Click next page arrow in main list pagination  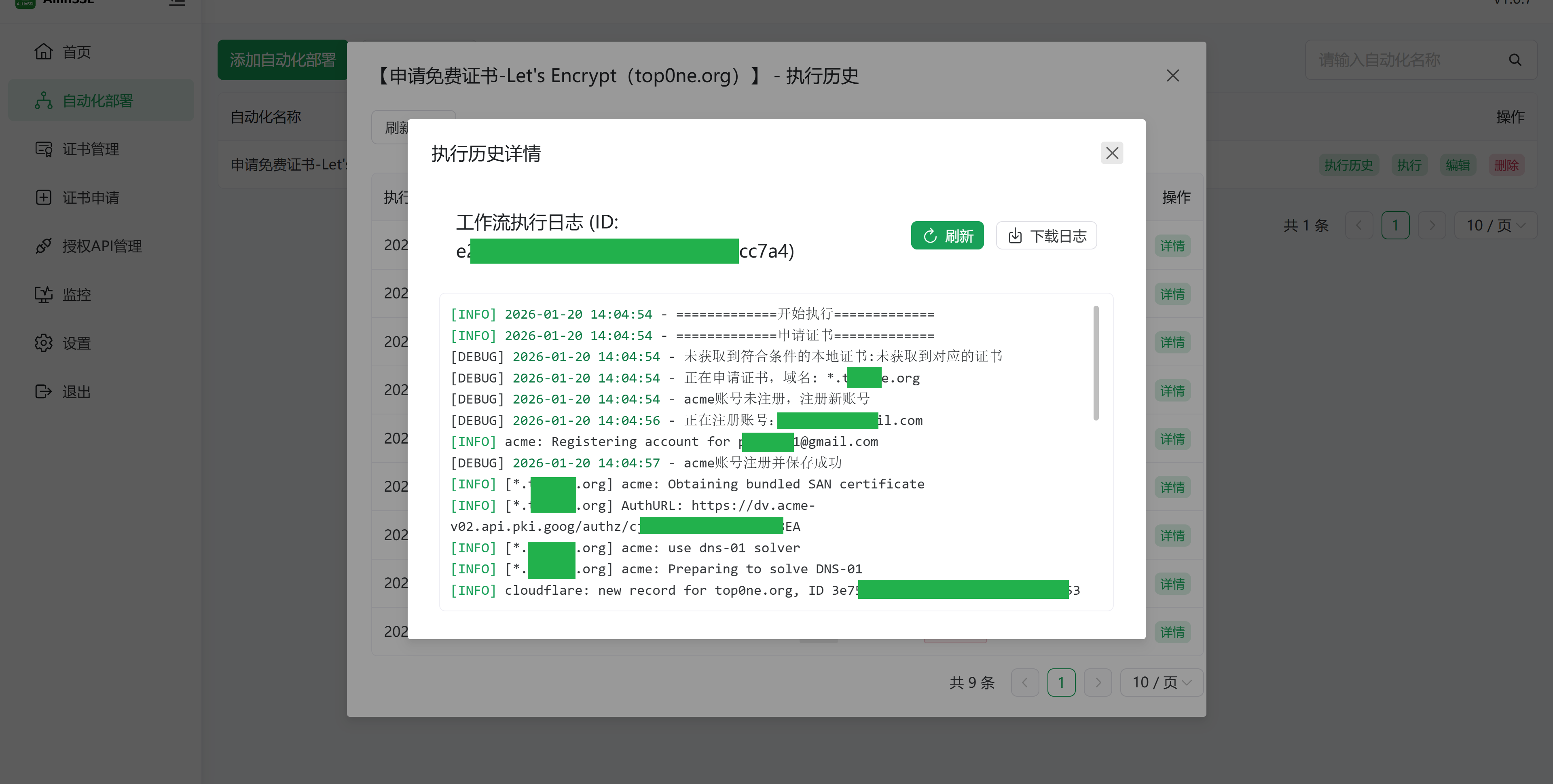[x=1432, y=225]
